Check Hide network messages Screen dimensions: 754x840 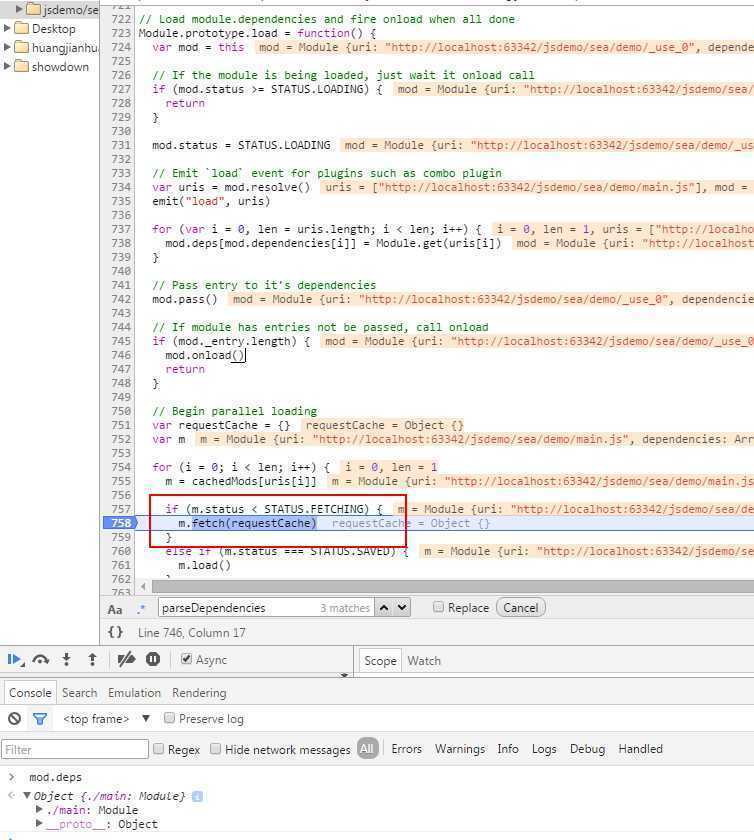[x=215, y=748]
